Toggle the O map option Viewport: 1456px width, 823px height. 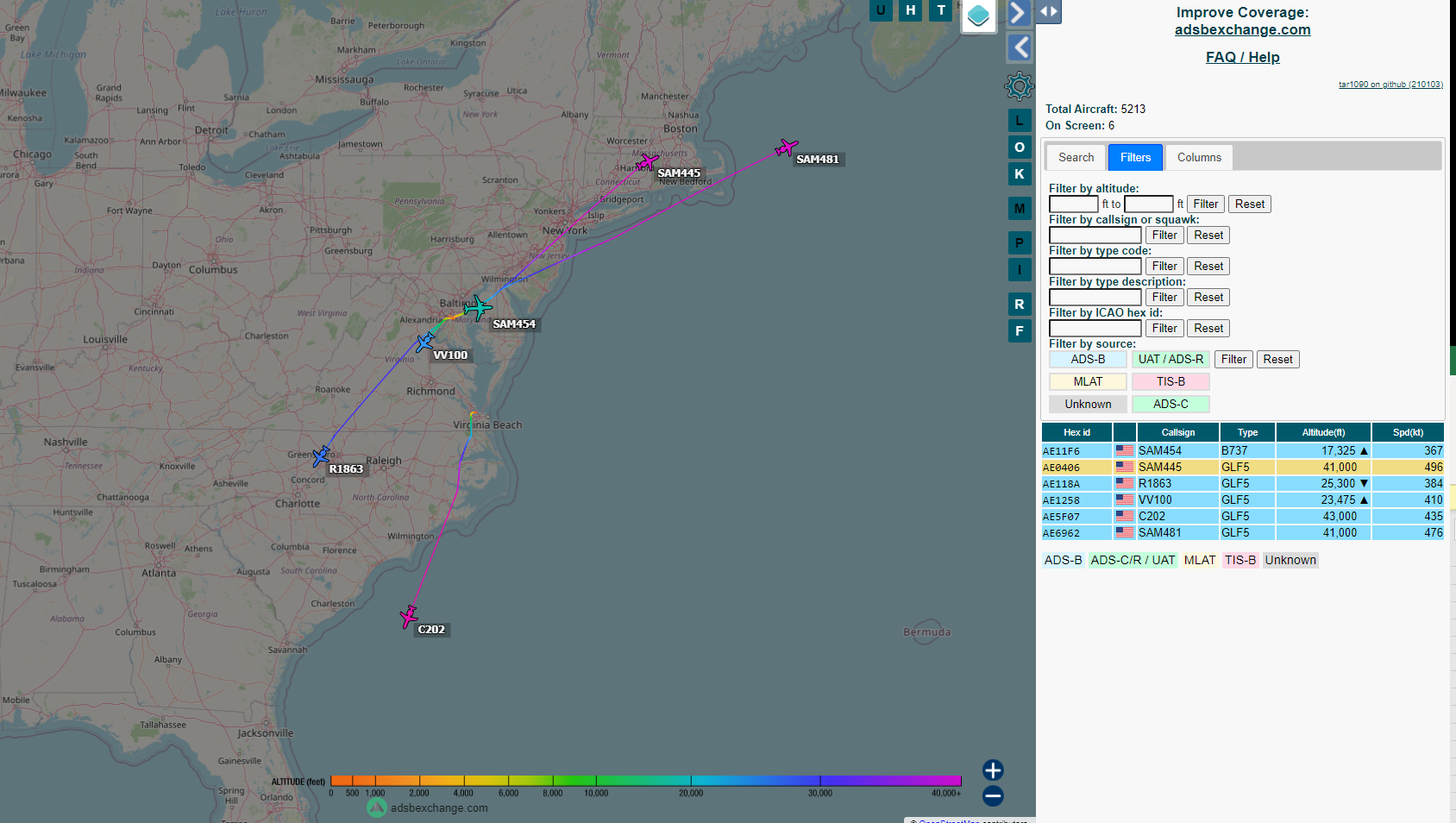click(x=1020, y=148)
